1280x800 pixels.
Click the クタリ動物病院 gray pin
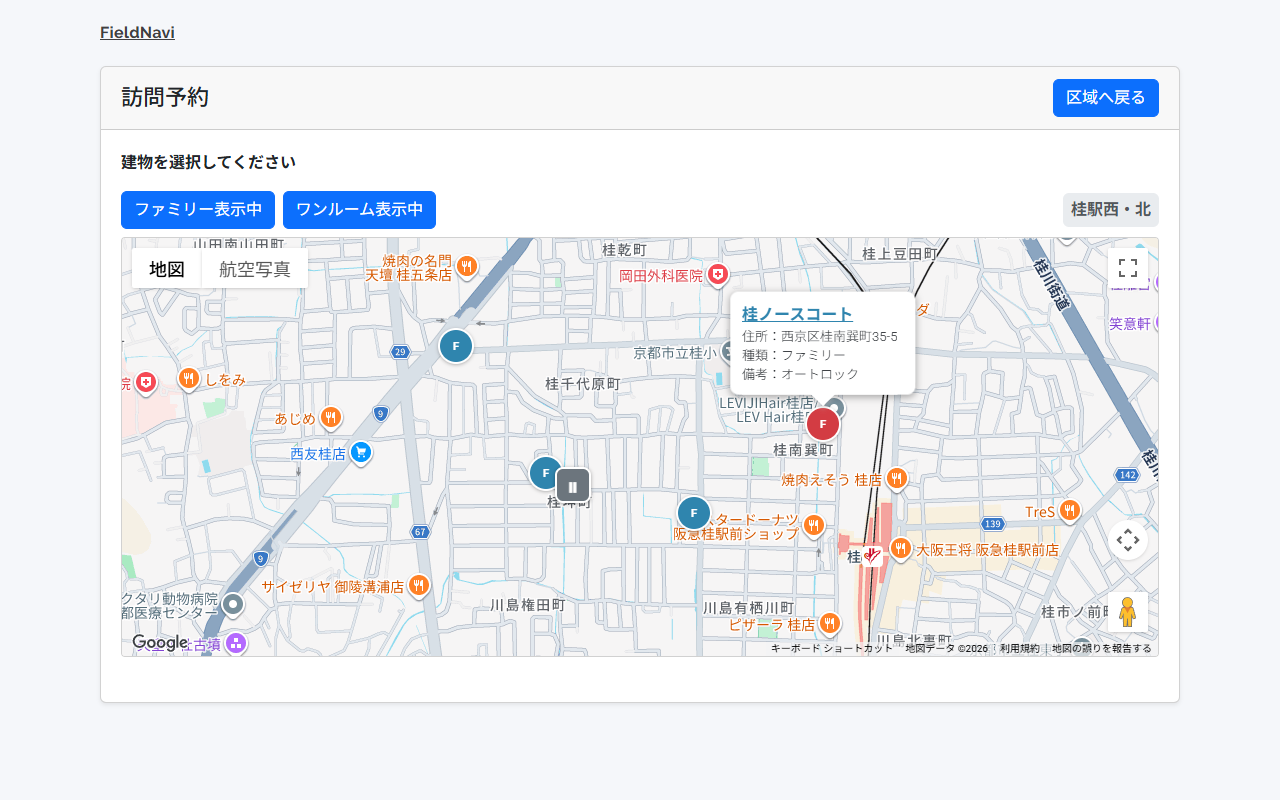[x=233, y=604]
